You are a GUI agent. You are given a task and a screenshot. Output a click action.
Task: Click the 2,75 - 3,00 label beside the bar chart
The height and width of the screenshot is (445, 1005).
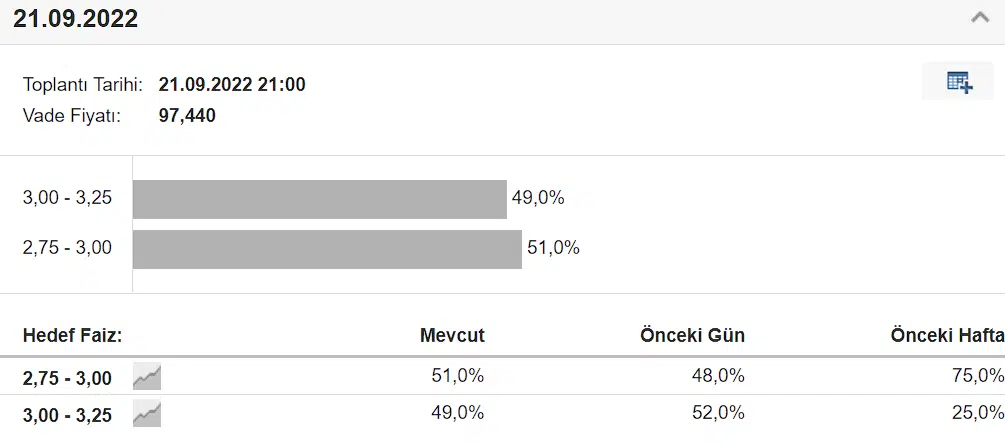[67, 248]
